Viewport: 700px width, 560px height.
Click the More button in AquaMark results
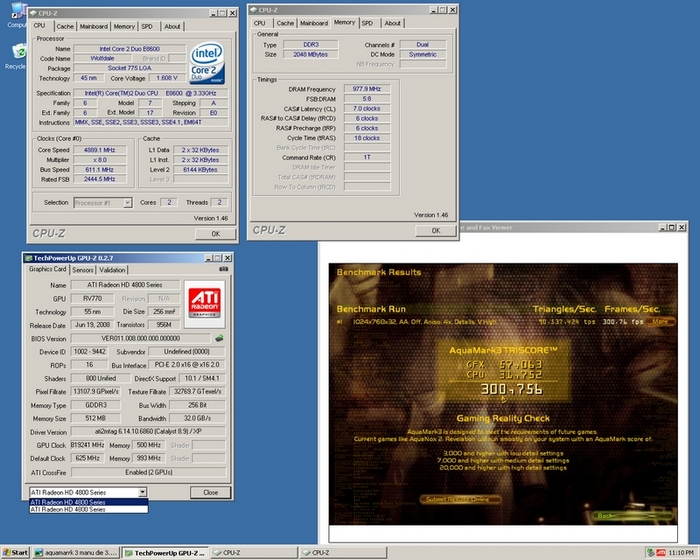pos(660,322)
